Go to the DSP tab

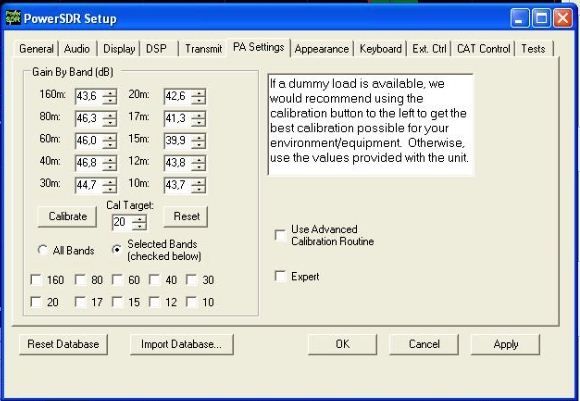(156, 49)
